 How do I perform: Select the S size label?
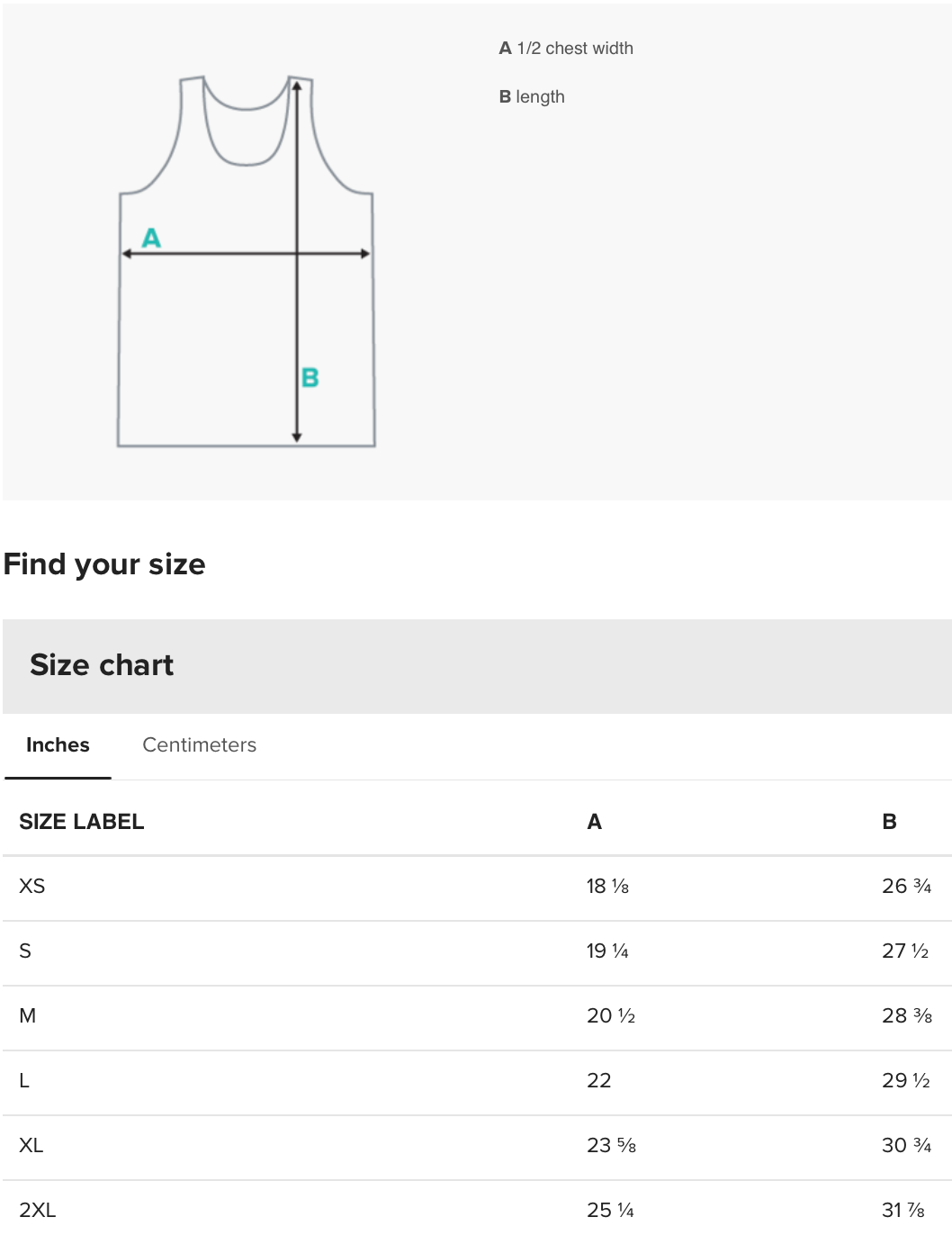tap(25, 951)
